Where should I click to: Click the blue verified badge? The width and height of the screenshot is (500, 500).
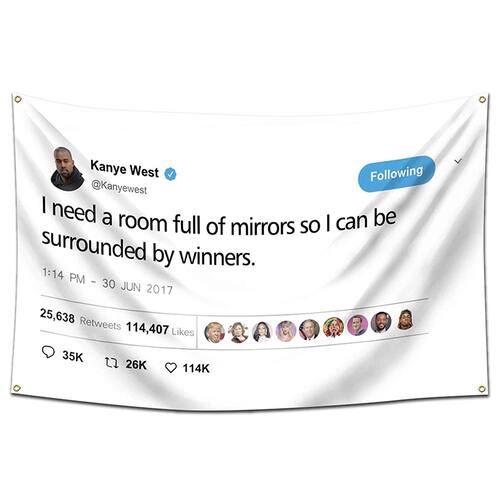(171, 174)
